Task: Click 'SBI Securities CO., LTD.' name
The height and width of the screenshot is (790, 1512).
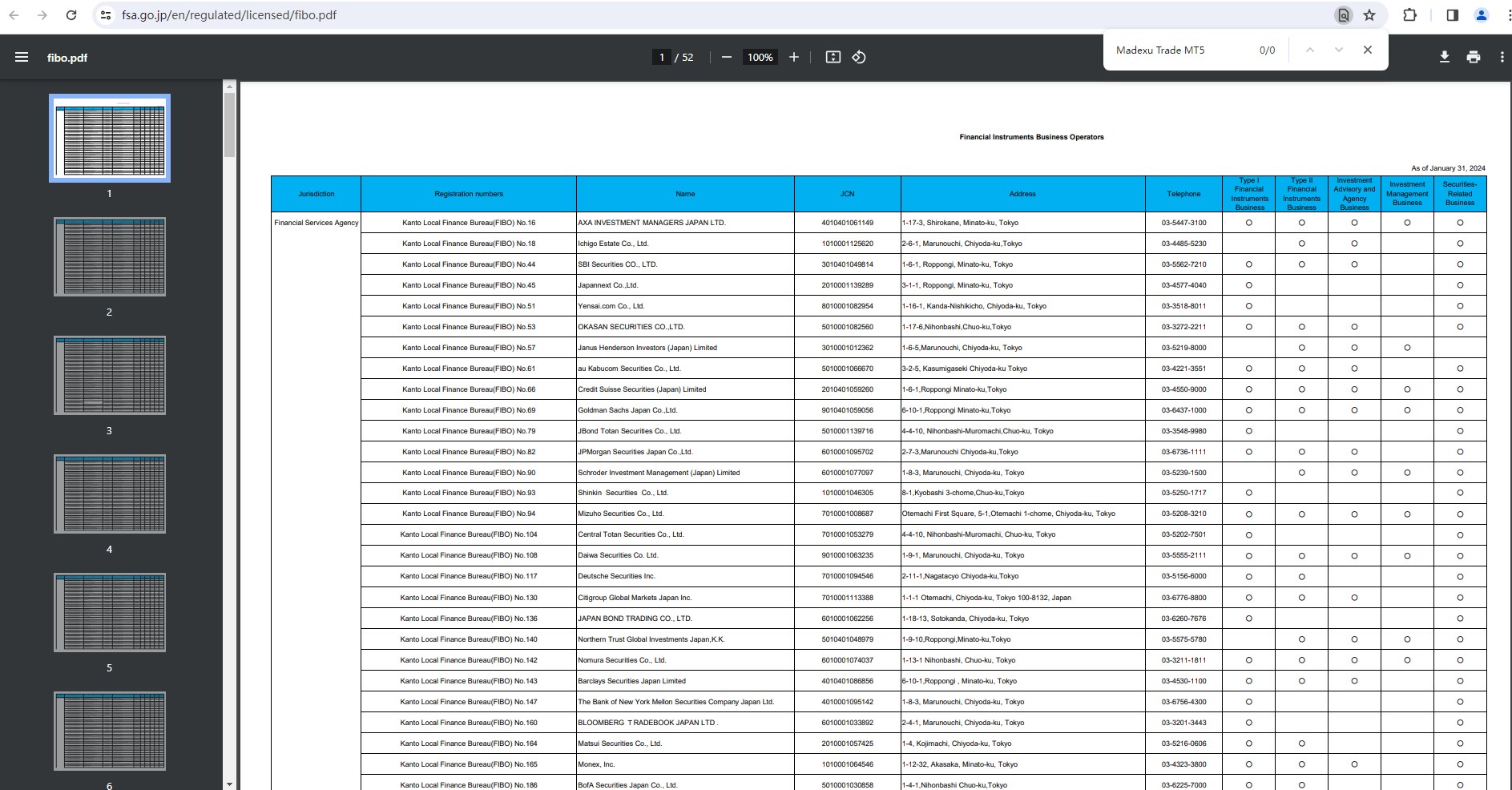Action: click(x=617, y=264)
